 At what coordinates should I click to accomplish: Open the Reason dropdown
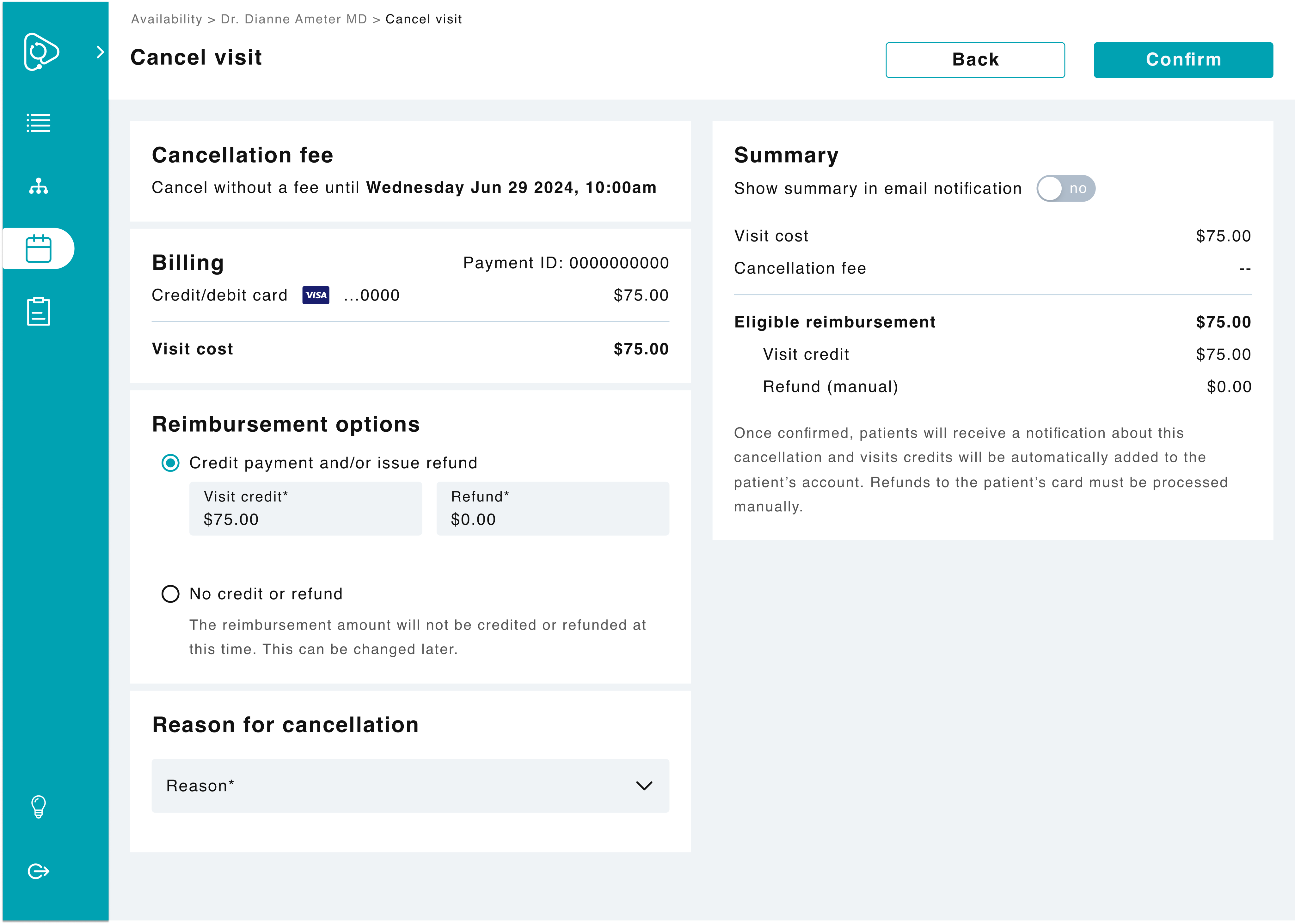click(410, 786)
